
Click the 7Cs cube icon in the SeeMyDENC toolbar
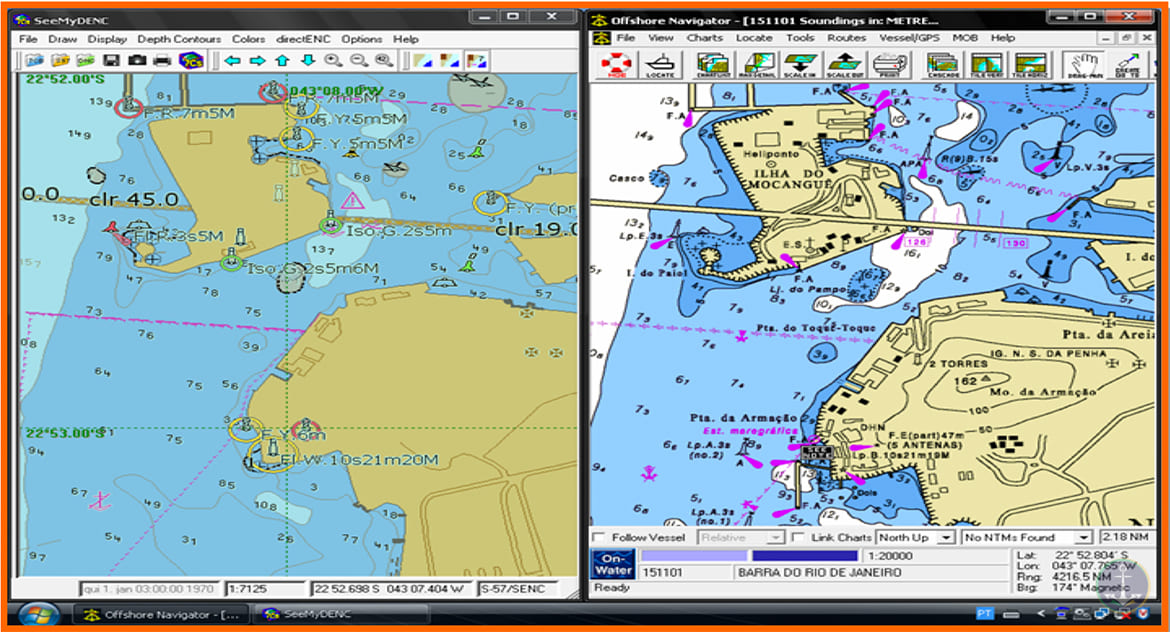[191, 60]
